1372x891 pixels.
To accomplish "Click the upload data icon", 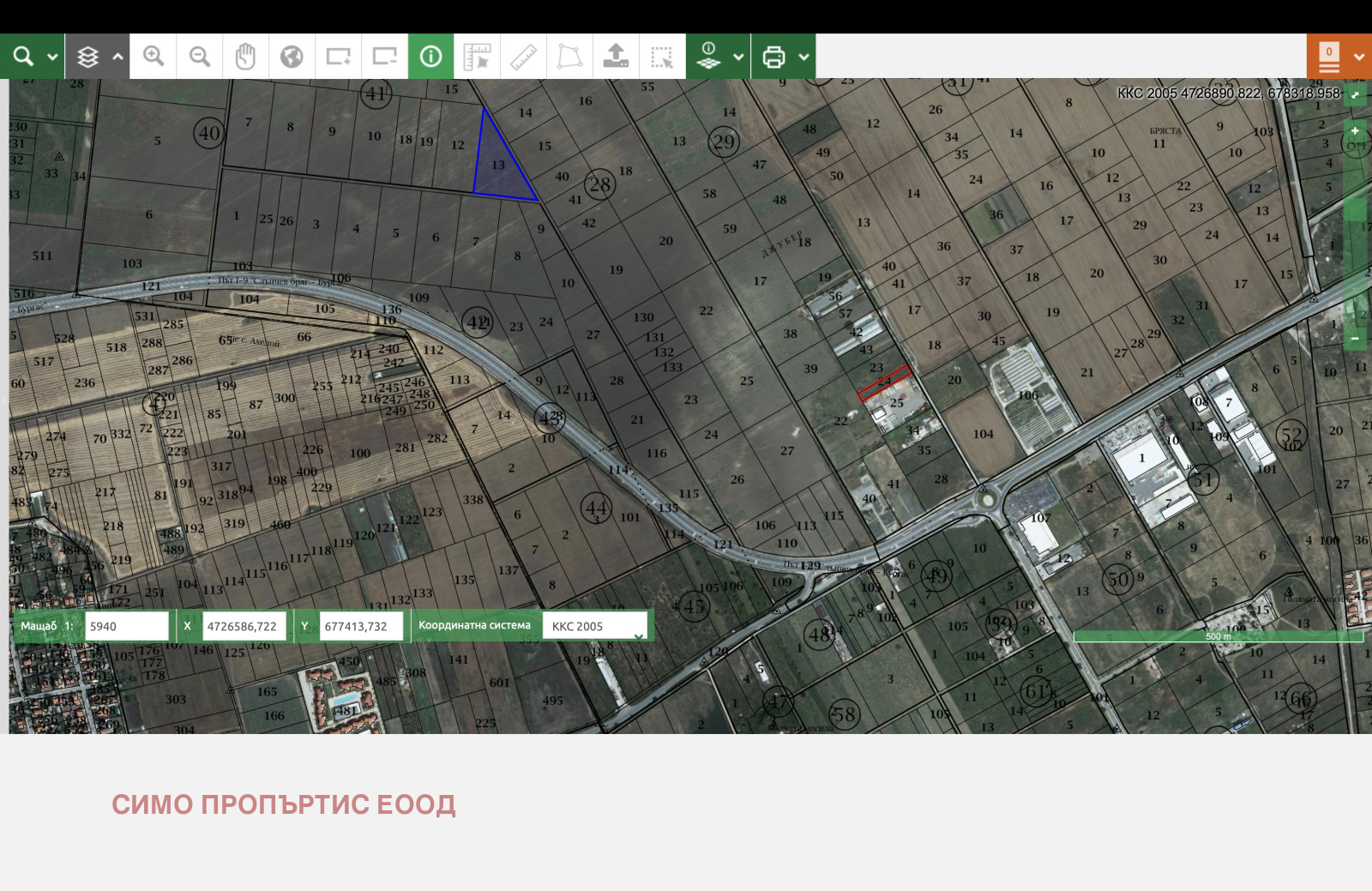I will pyautogui.click(x=617, y=56).
